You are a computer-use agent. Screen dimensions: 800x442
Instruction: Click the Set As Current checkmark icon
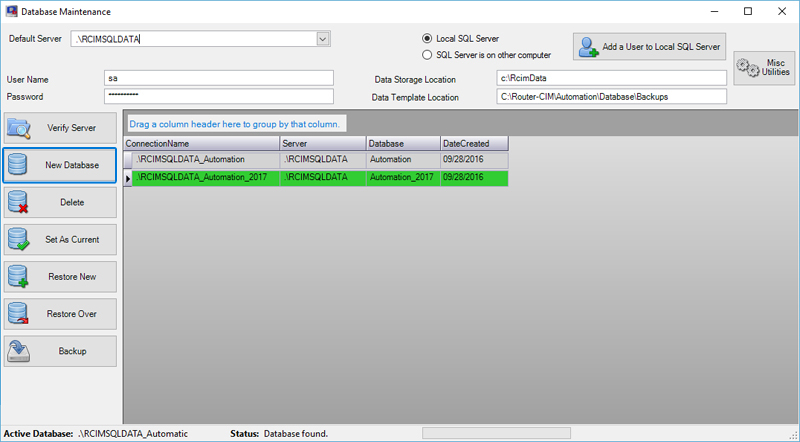19,240
